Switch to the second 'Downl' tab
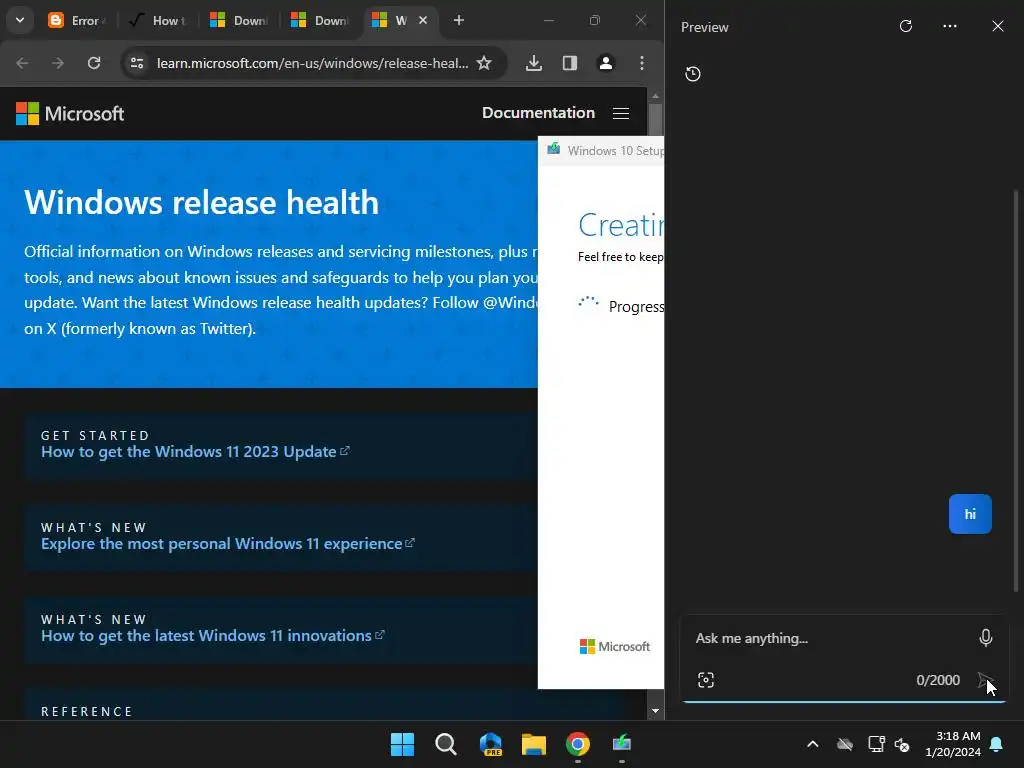This screenshot has height=768, width=1024. (319, 20)
